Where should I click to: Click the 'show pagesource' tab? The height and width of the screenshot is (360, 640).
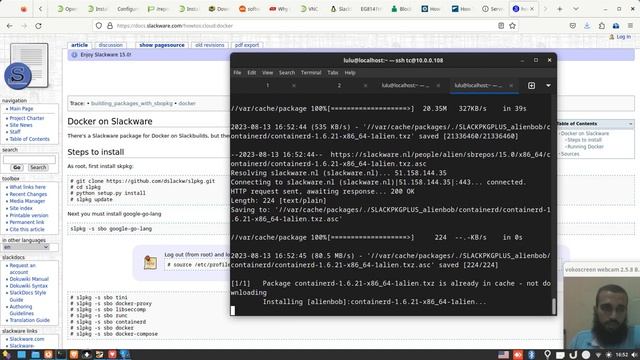162,45
